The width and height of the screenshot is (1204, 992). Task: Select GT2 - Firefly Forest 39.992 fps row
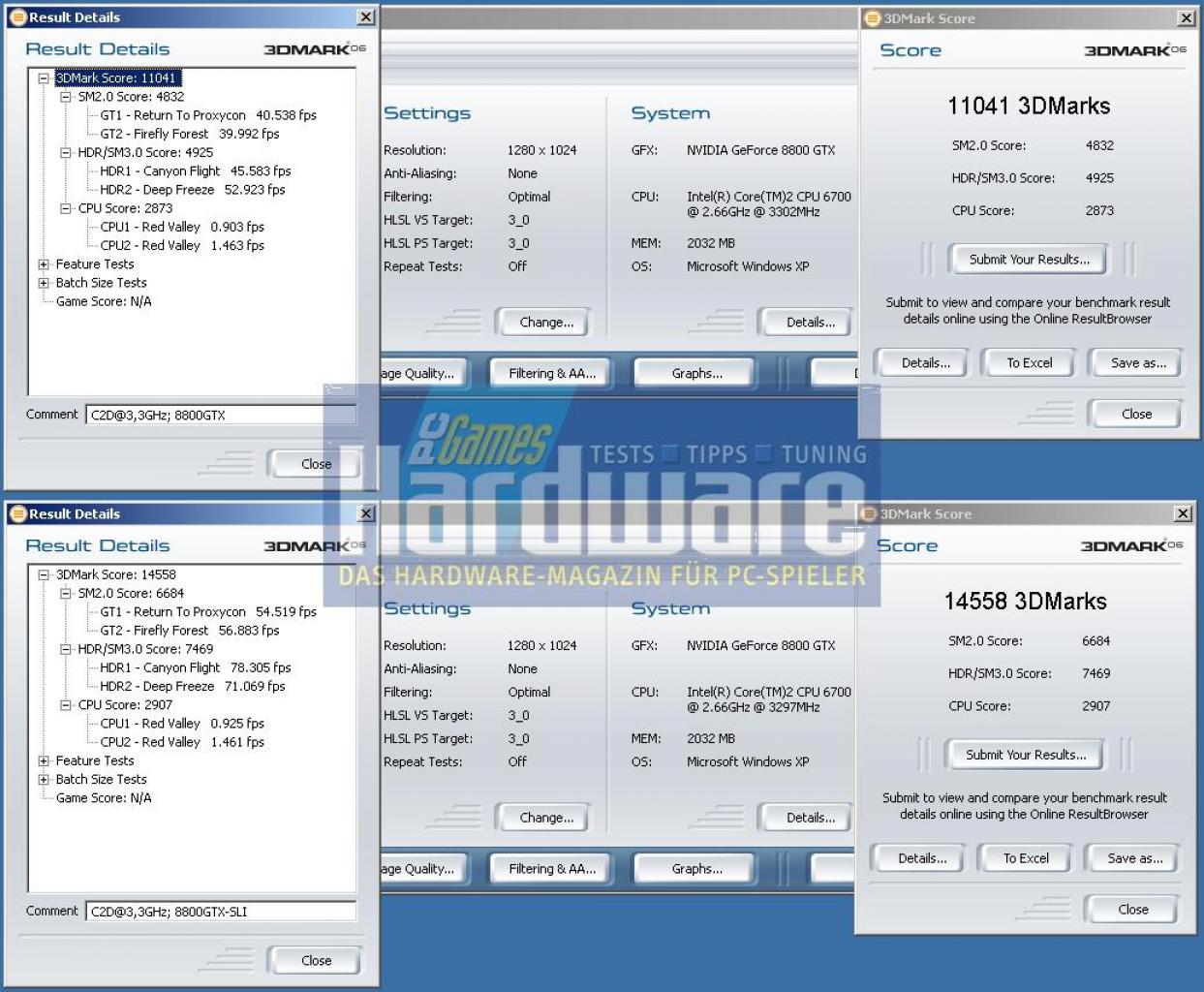[x=190, y=134]
